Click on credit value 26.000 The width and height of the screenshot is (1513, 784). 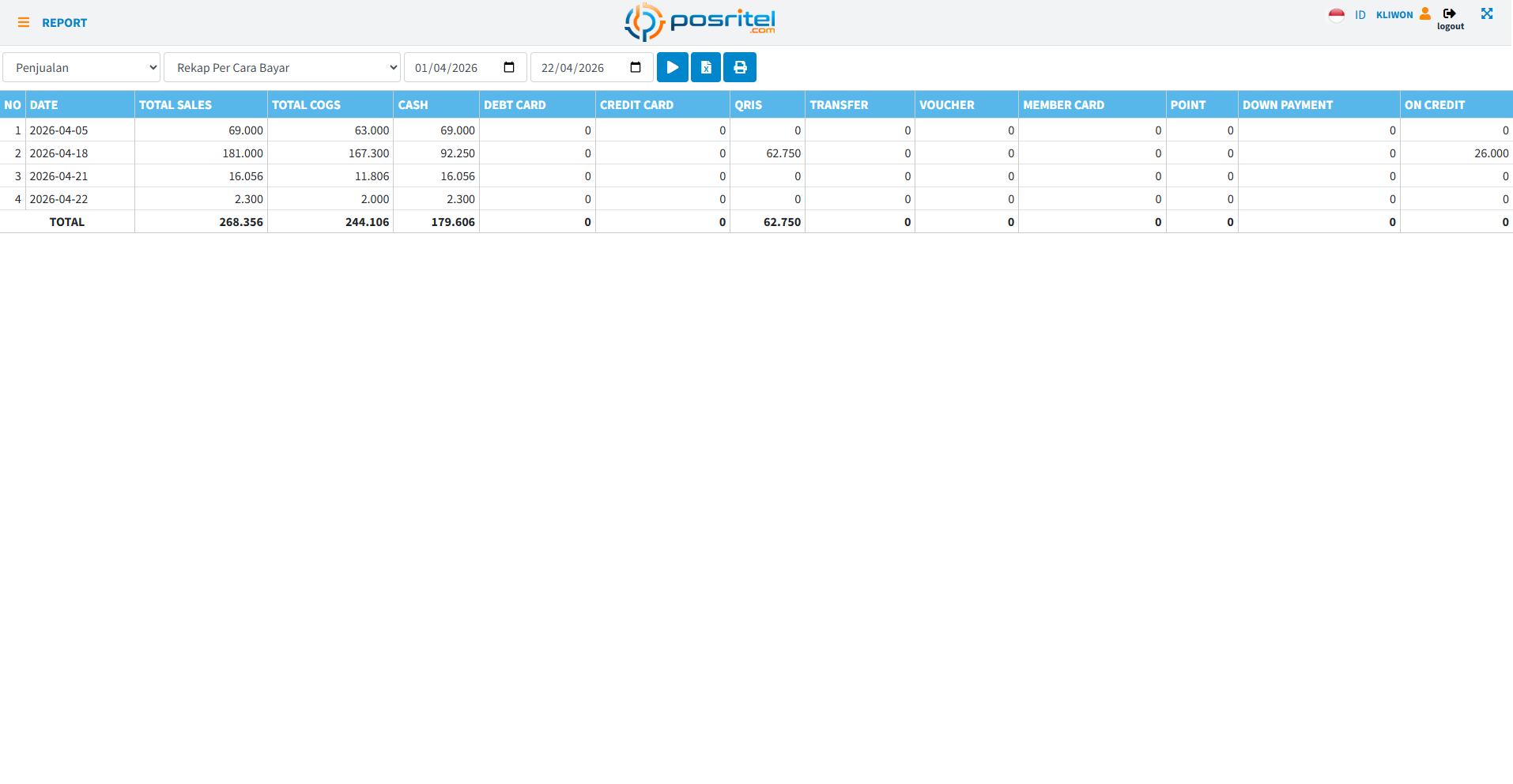coord(1492,153)
